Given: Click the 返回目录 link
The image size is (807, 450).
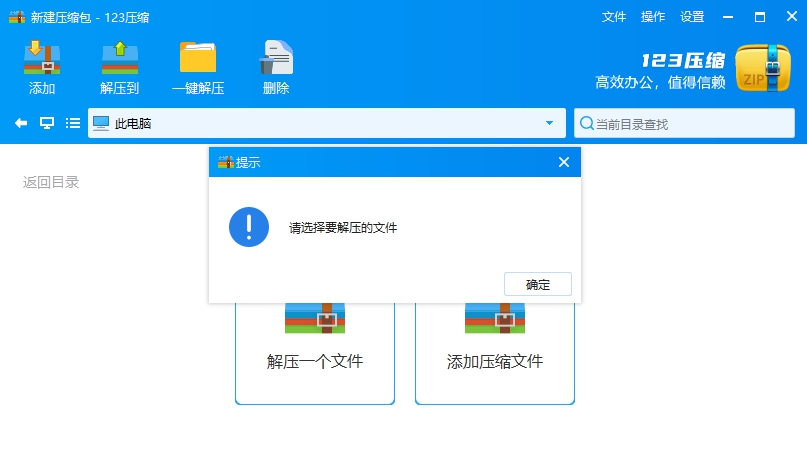Looking at the screenshot, I should tap(51, 182).
